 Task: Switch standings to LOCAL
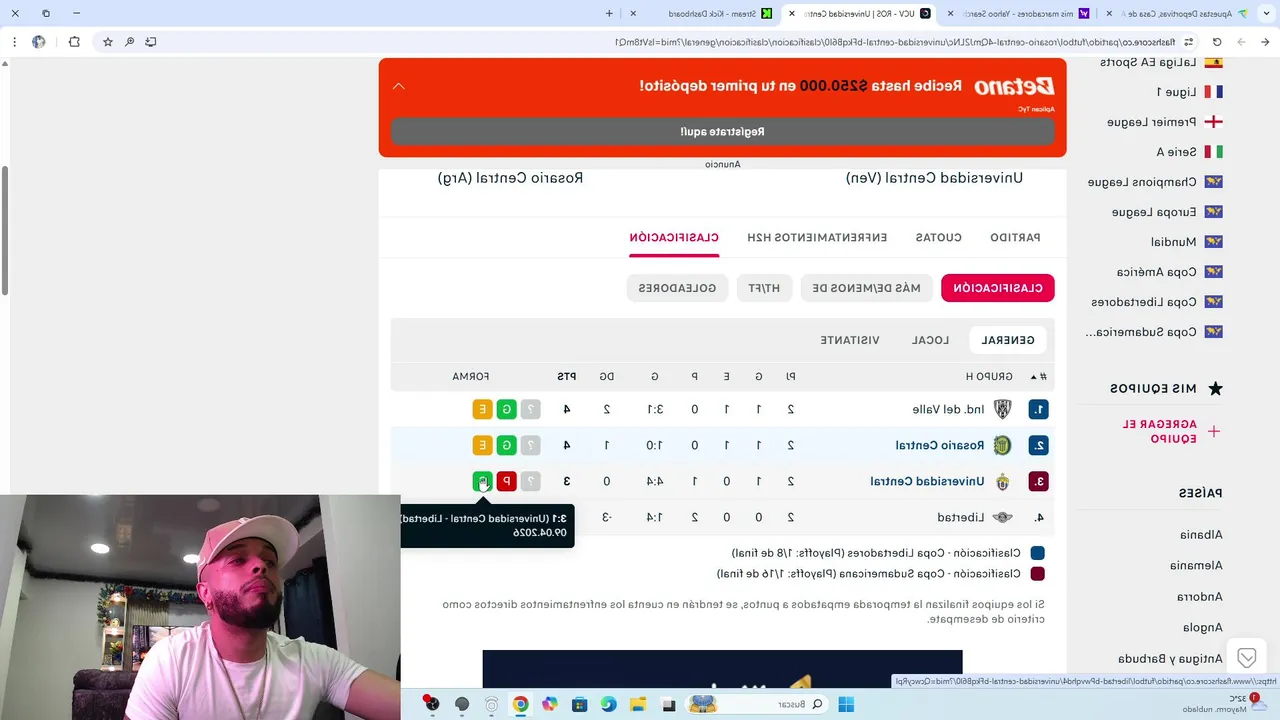930,340
